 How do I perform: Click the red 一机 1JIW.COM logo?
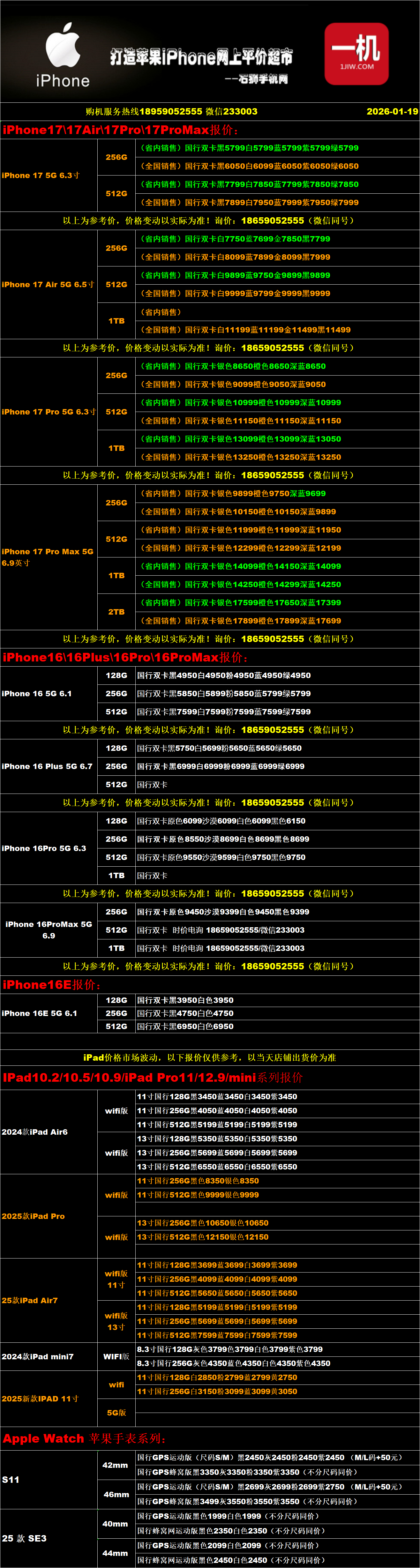pos(356,54)
